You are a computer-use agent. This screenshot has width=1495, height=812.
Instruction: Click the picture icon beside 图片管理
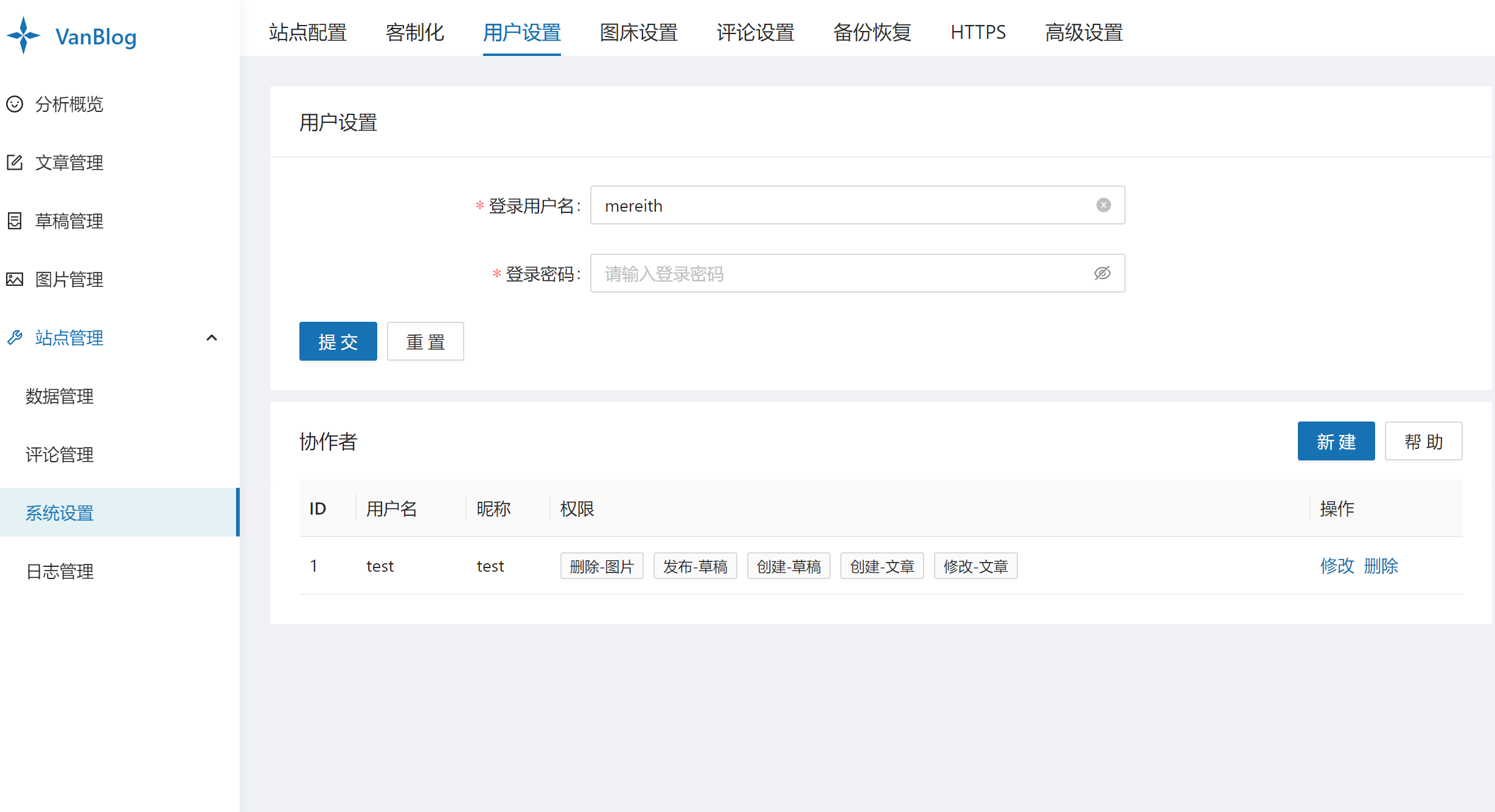pos(15,279)
